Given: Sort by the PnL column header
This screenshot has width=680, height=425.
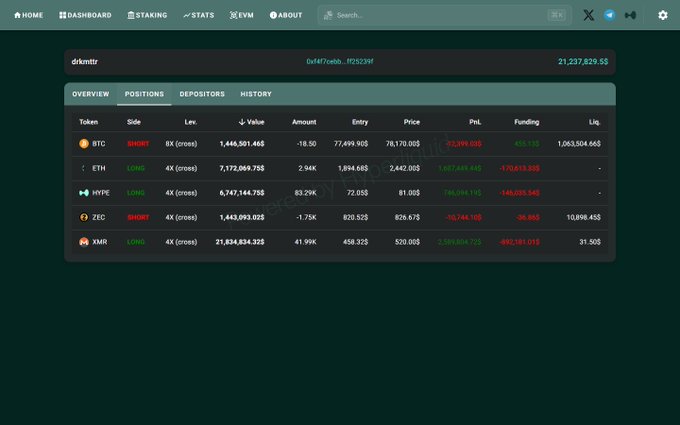Looking at the screenshot, I should click(x=475, y=122).
